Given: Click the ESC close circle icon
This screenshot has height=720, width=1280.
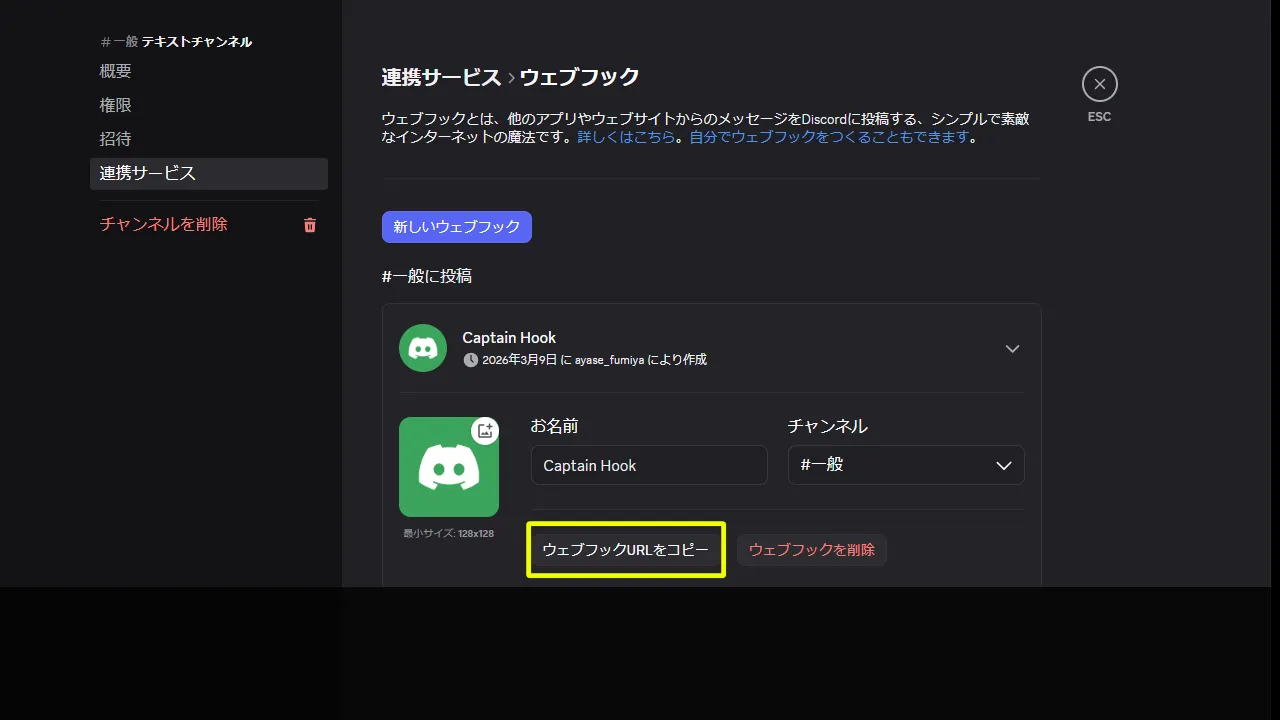Looking at the screenshot, I should point(1099,84).
